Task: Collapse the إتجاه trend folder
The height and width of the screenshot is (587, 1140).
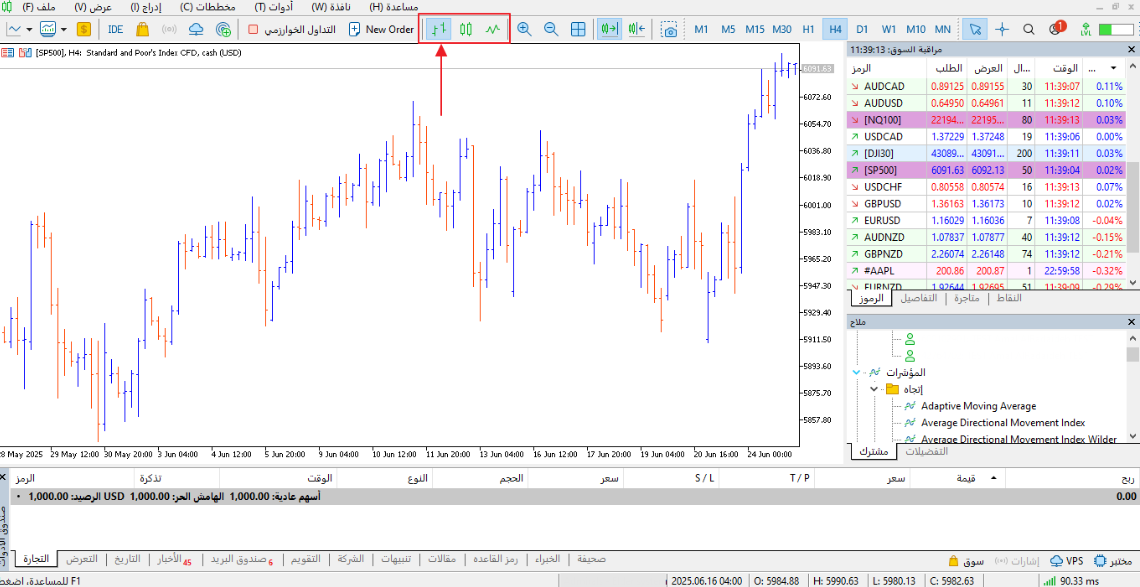Action: pyautogui.click(x=873, y=389)
